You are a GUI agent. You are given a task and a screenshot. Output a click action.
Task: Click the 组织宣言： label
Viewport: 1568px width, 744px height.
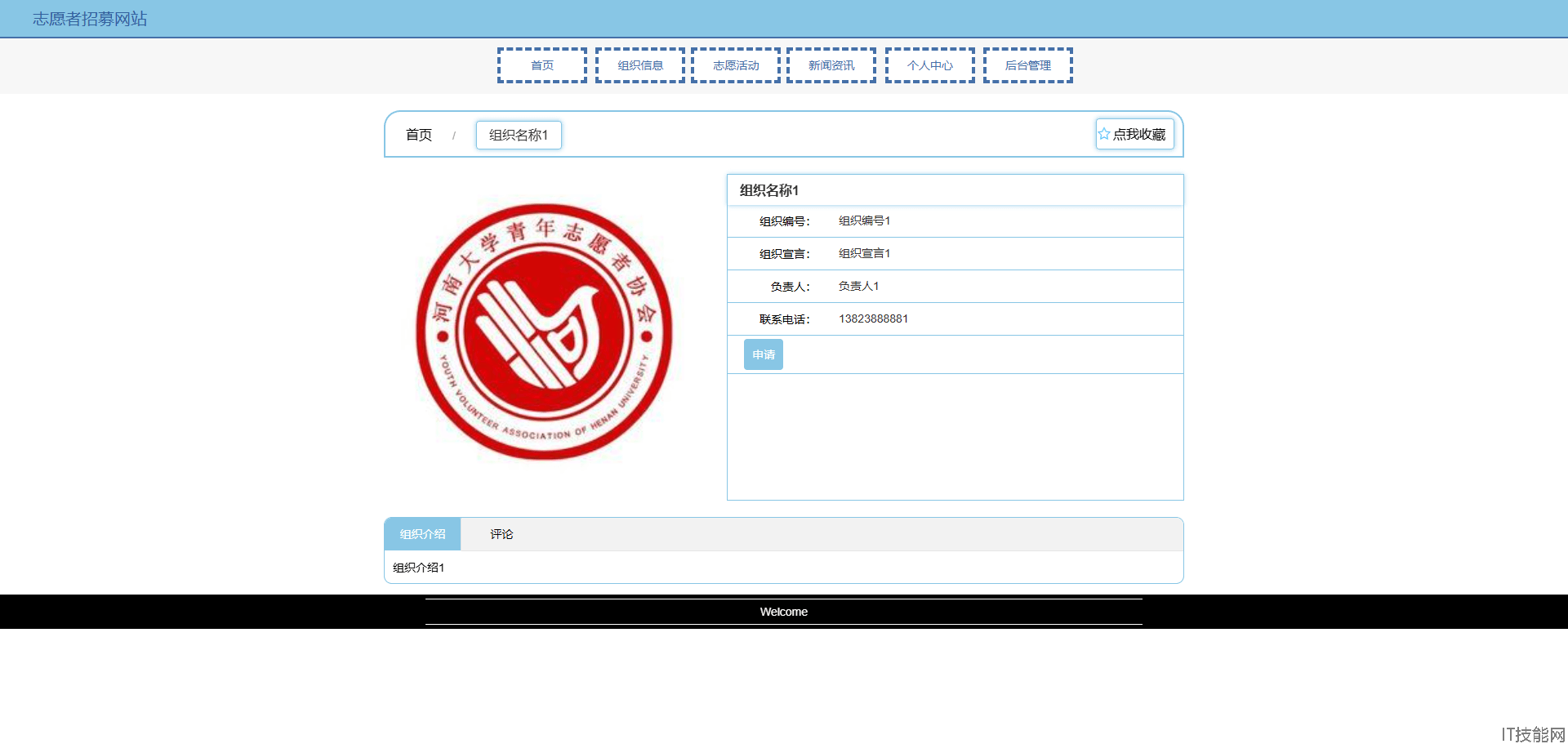click(785, 254)
